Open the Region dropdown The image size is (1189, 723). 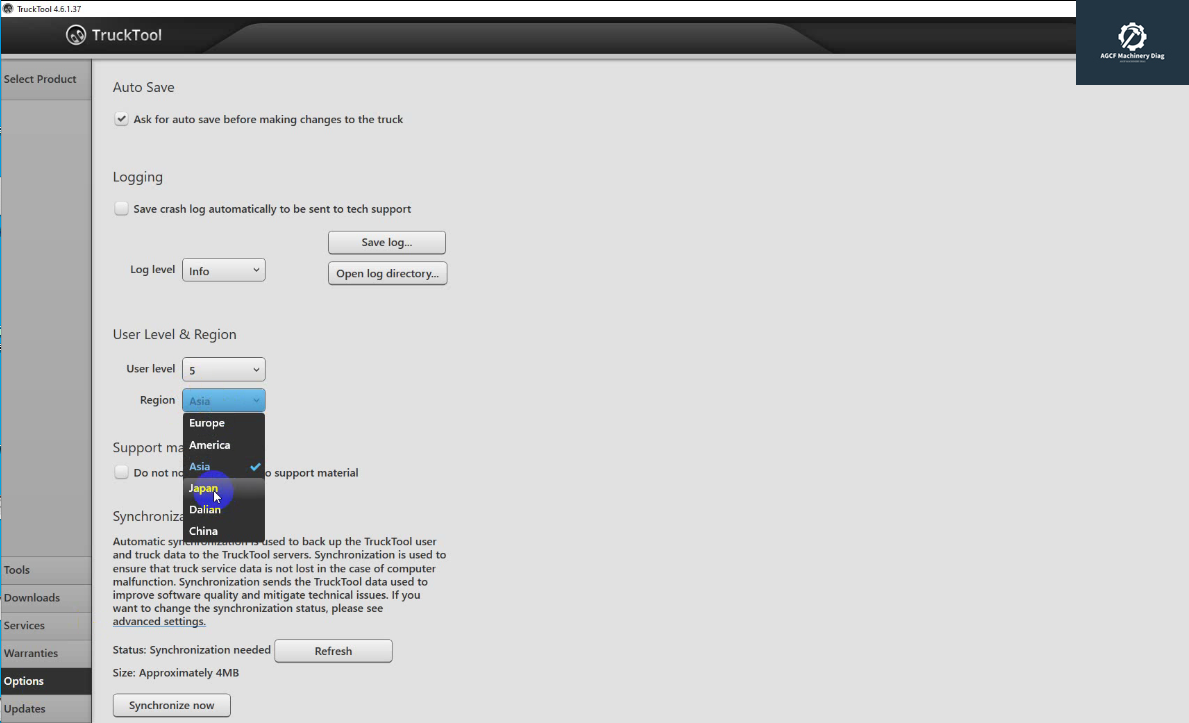click(223, 399)
